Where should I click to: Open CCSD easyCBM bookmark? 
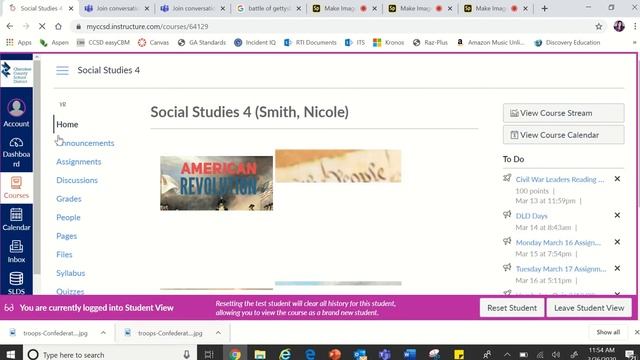103,42
